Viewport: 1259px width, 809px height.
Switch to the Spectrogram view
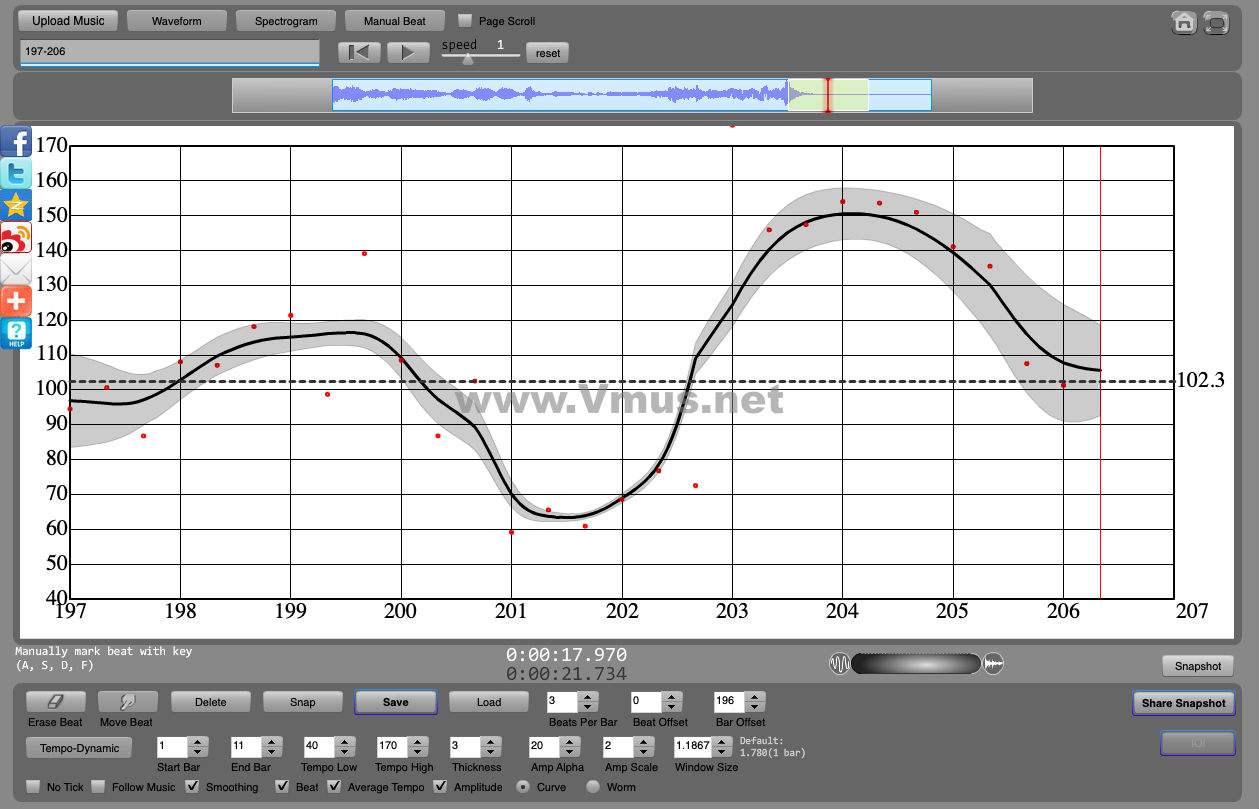[x=286, y=21]
